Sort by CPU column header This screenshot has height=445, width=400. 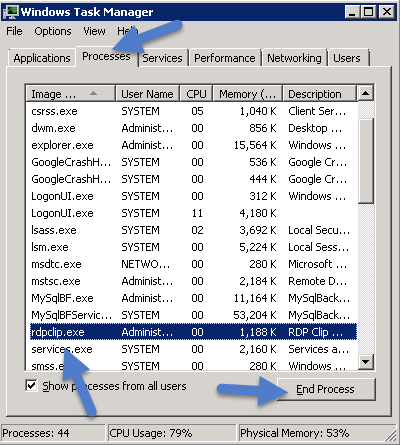(196, 94)
